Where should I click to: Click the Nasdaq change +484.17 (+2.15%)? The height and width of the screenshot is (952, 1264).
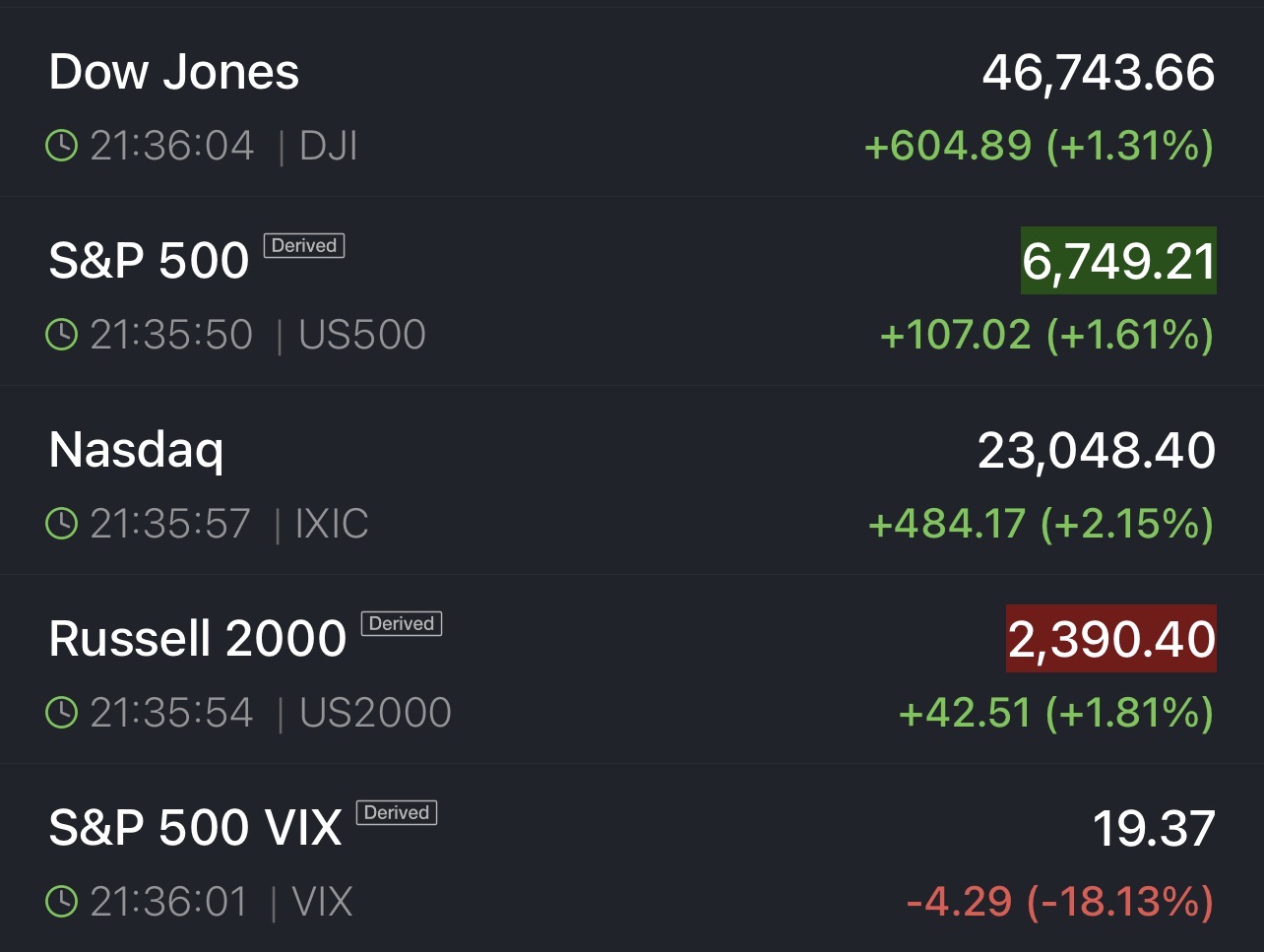click(1041, 525)
